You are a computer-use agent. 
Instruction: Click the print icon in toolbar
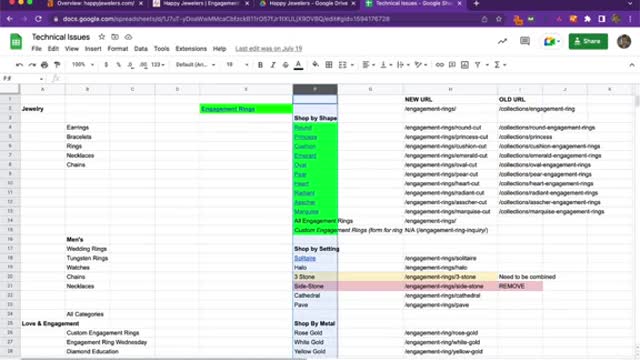[44, 65]
